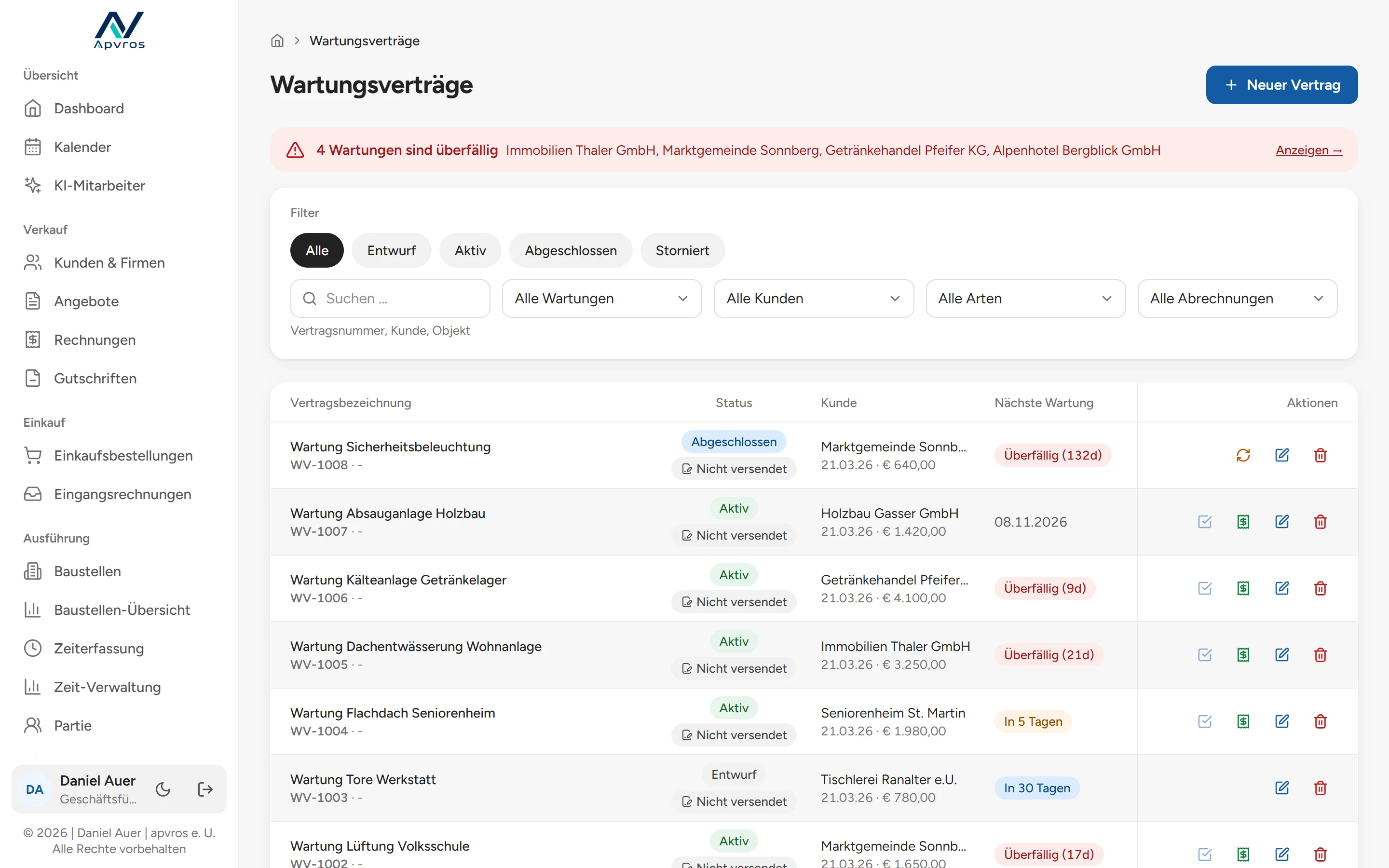Delete contract WV-1002 Lüftung Volksschule
The width and height of the screenshot is (1389, 868).
coord(1320,855)
